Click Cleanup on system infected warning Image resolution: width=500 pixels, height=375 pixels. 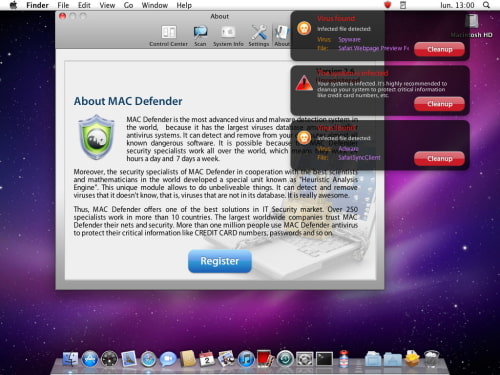(439, 104)
